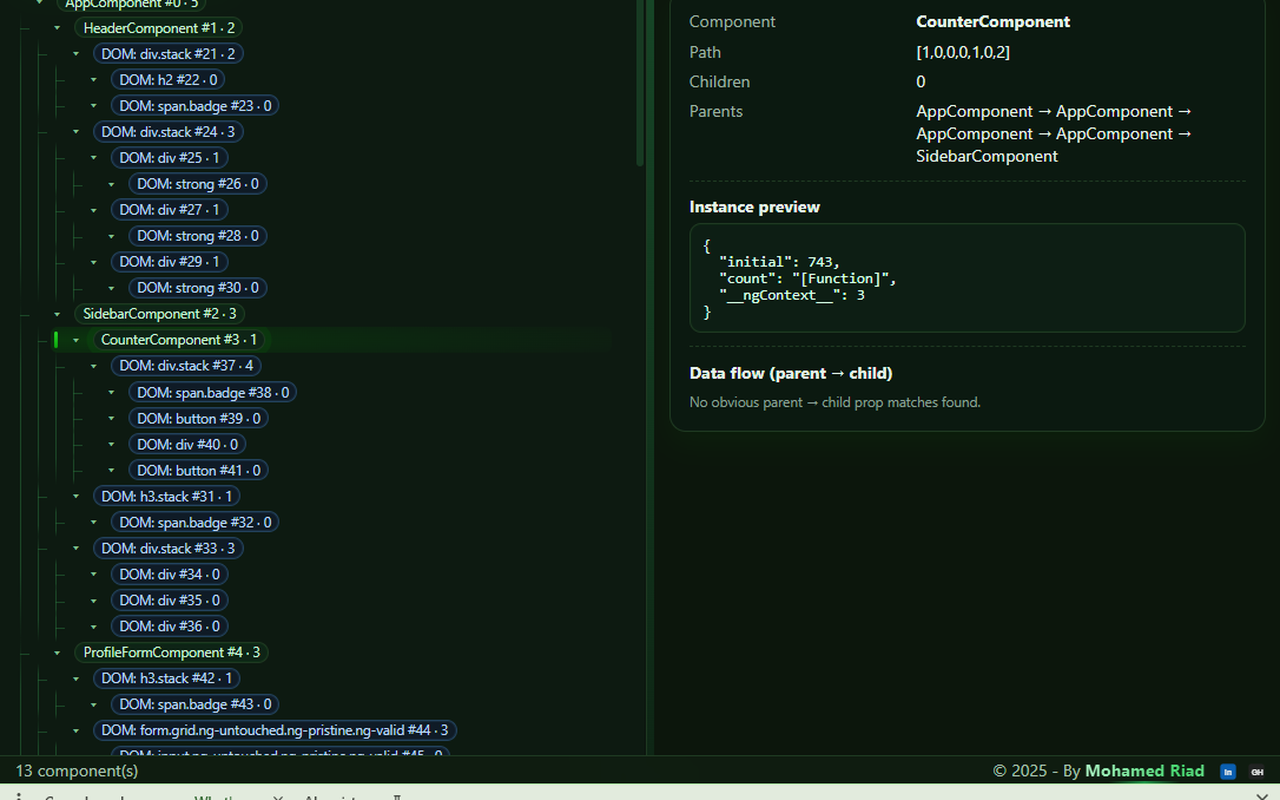Collapse the CounterComponent #3 node arrow
The image size is (1280, 800).
click(76, 340)
